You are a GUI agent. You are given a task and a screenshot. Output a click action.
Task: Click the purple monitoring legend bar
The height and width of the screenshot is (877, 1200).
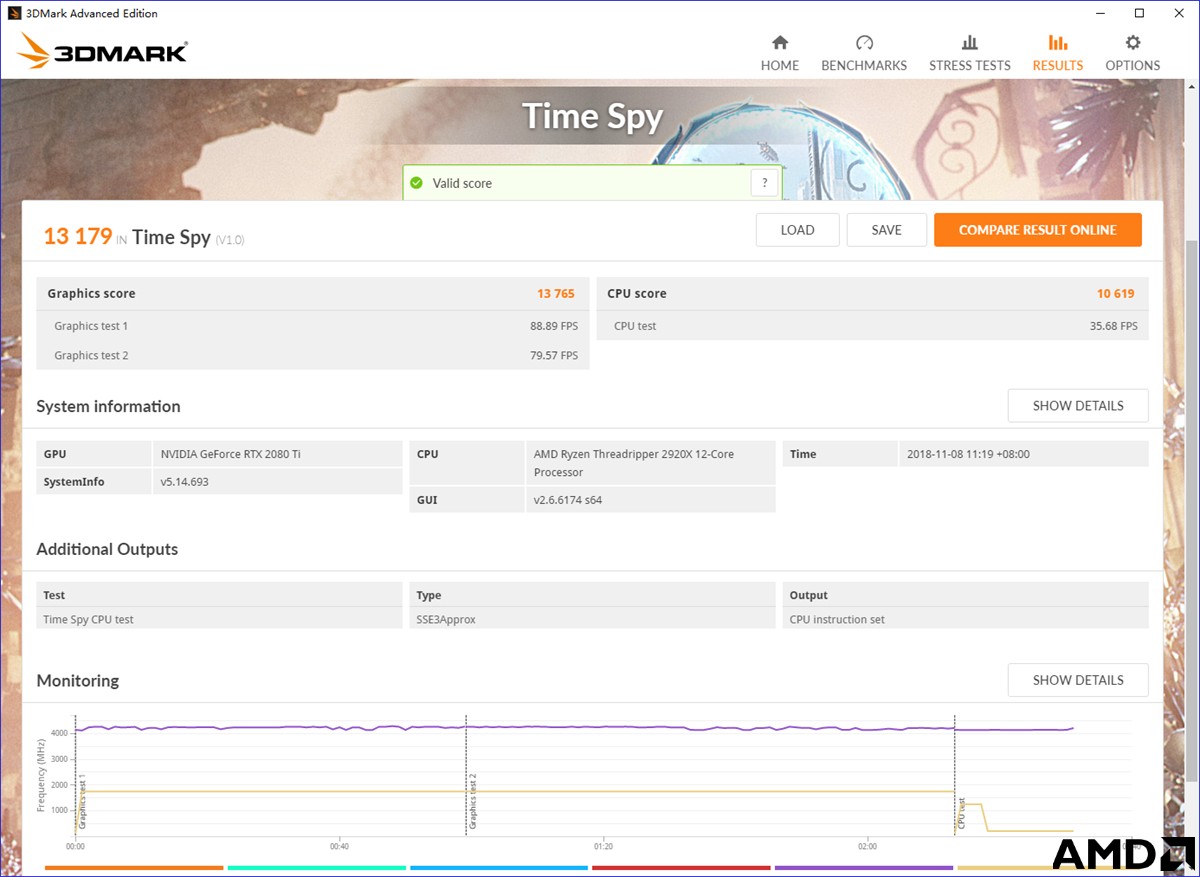tap(864, 868)
